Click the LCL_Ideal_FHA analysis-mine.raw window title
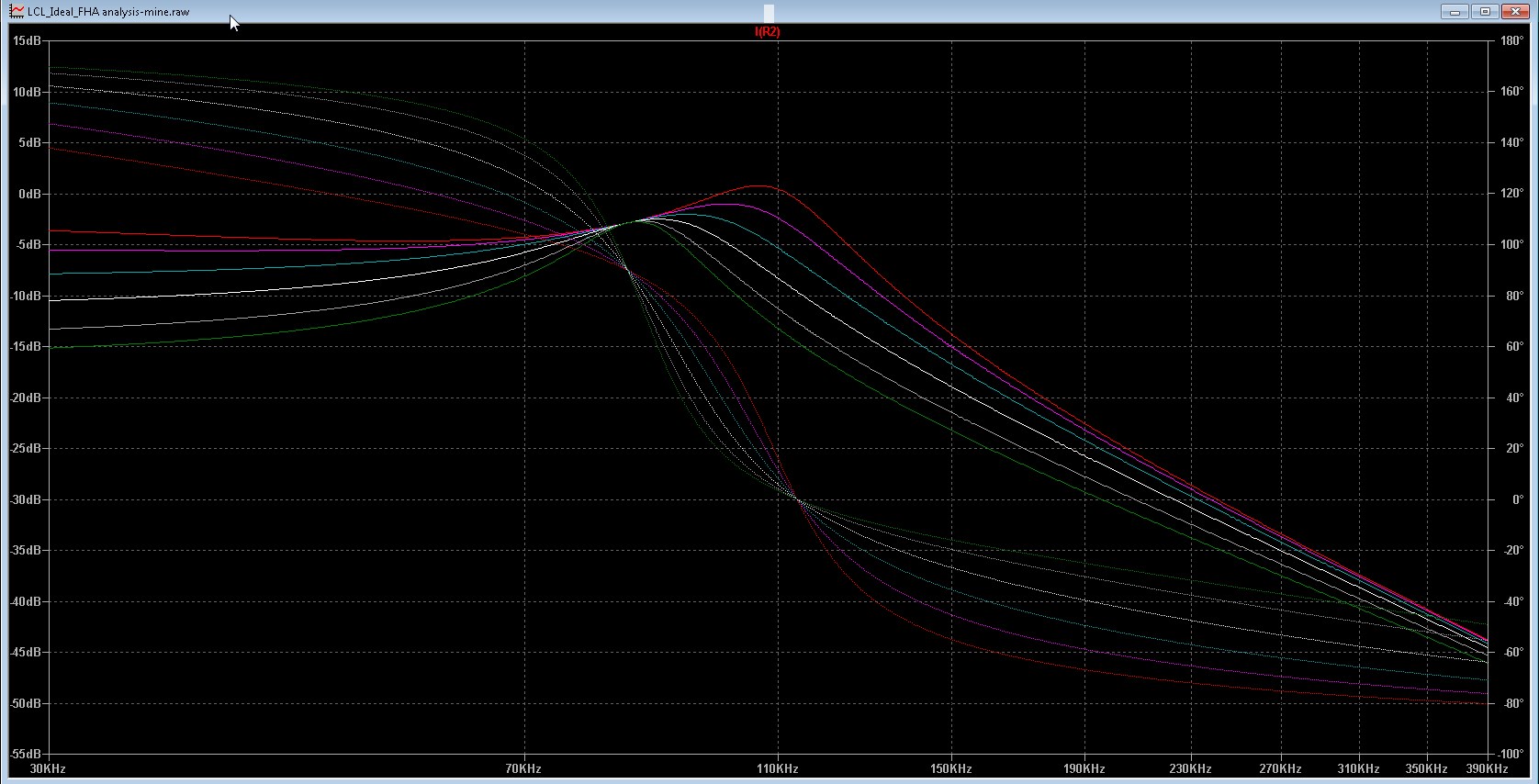Screen dimensions: 1539x784 tap(108, 12)
